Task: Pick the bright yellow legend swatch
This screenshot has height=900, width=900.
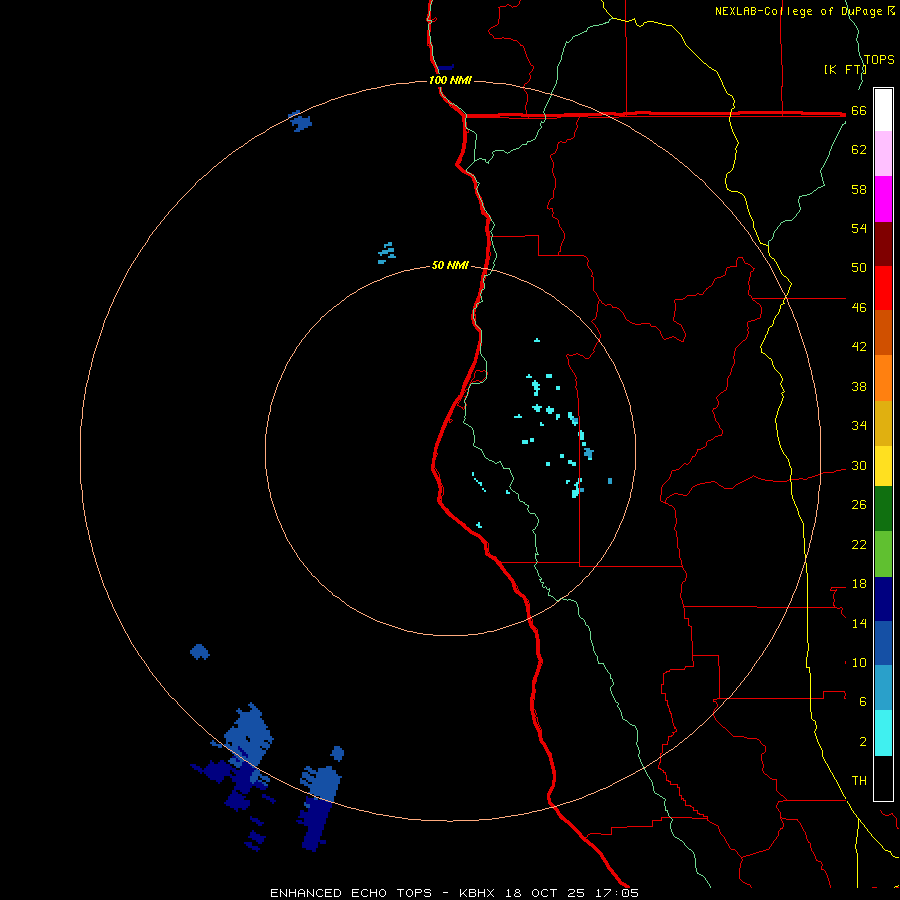Action: (883, 466)
